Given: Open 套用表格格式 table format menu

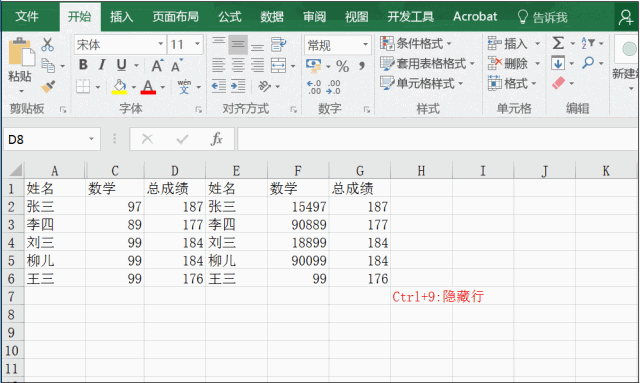Looking at the screenshot, I should click(x=427, y=63).
